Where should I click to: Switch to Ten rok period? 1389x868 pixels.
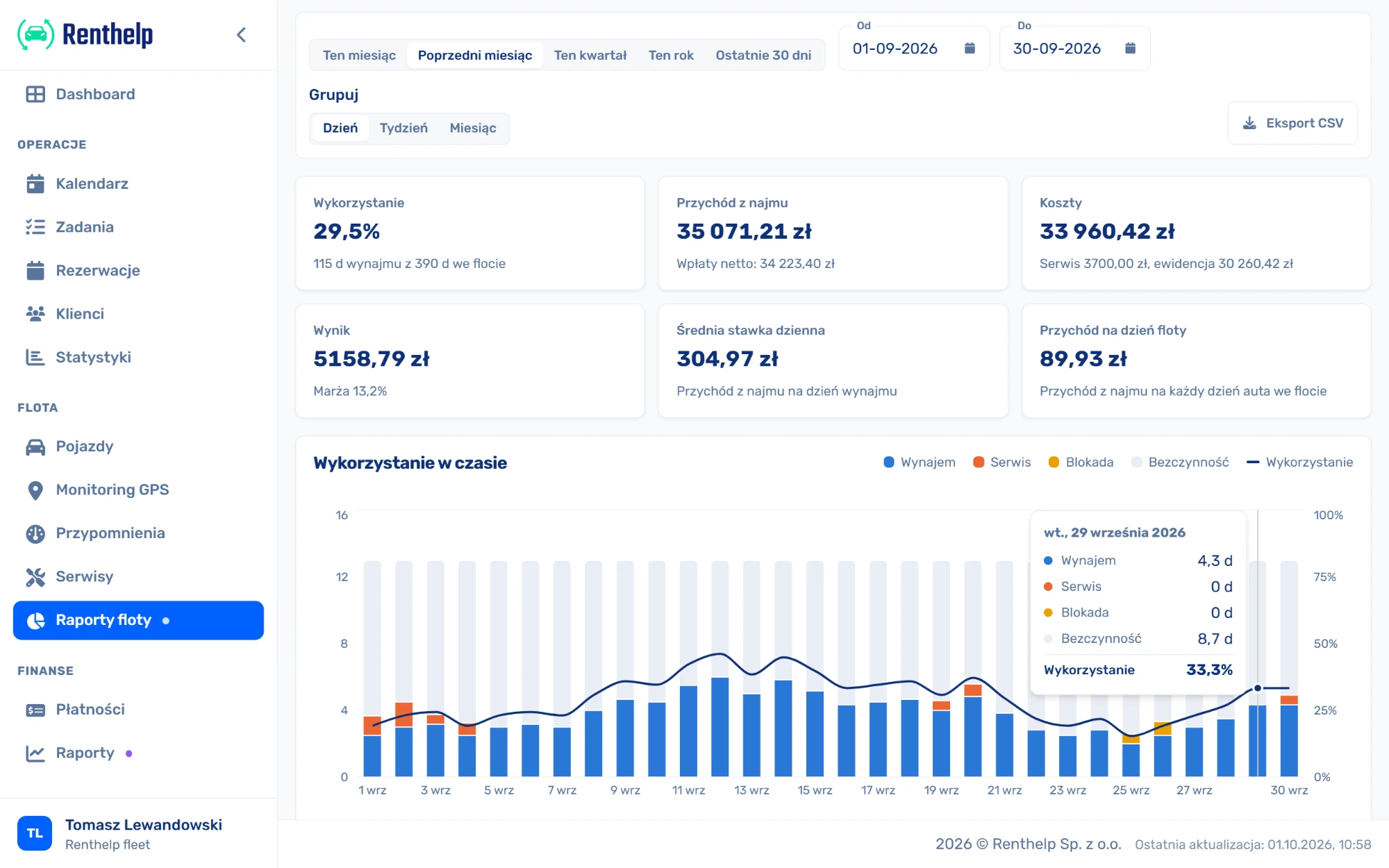pos(671,55)
